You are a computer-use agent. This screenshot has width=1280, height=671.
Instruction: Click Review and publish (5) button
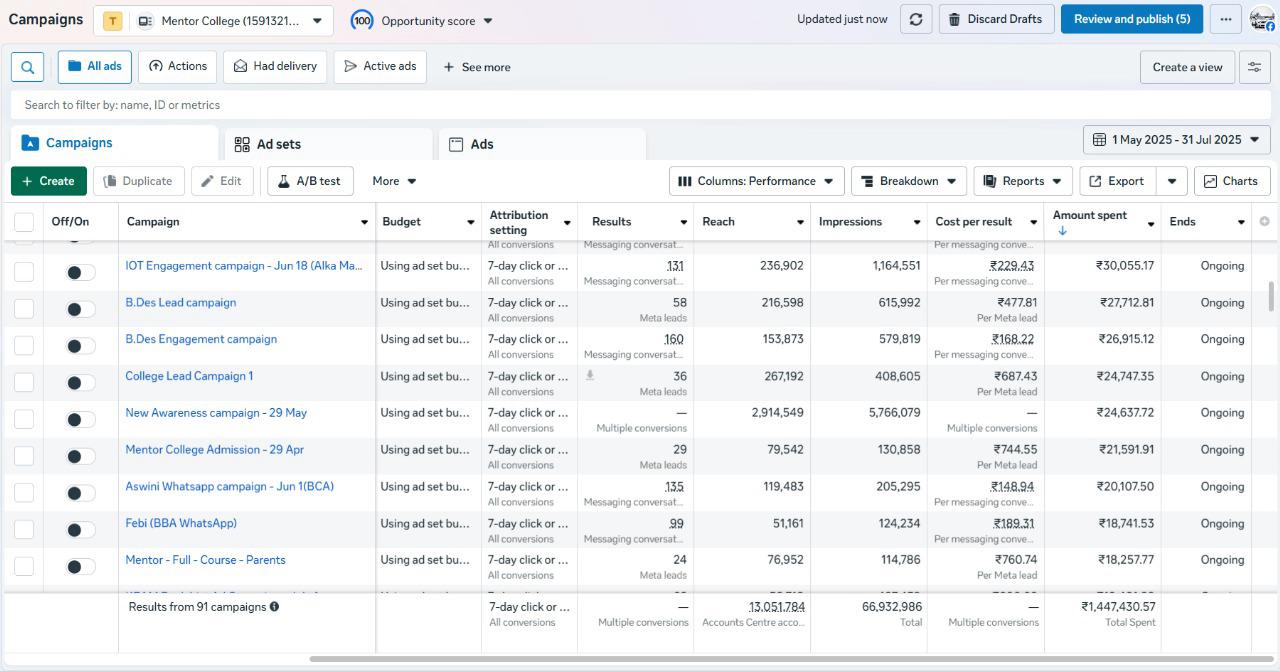pyautogui.click(x=1132, y=19)
